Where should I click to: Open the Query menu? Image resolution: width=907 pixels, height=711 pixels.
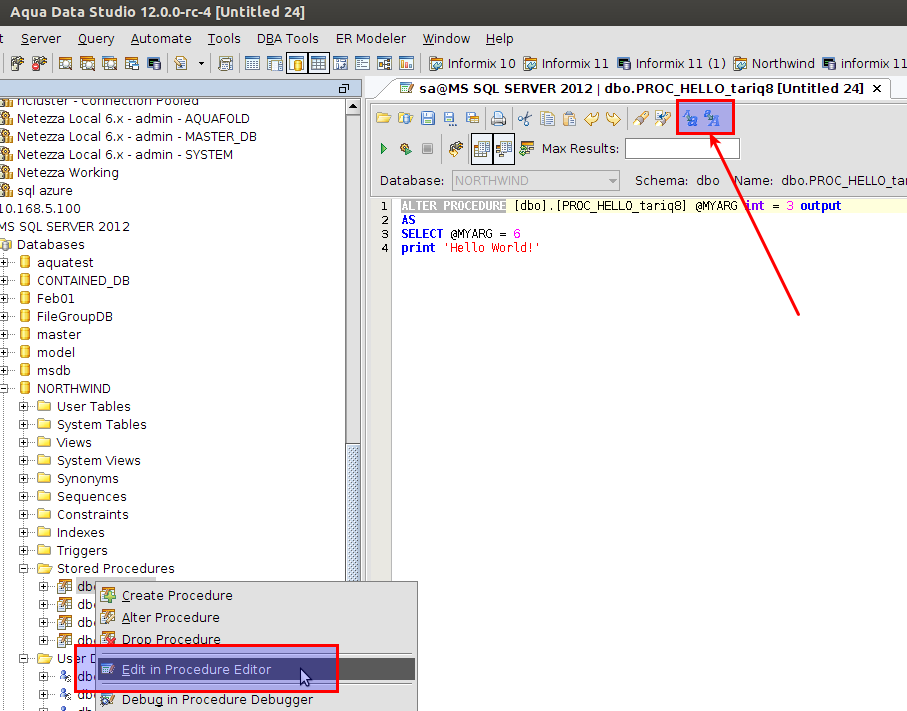[96, 39]
